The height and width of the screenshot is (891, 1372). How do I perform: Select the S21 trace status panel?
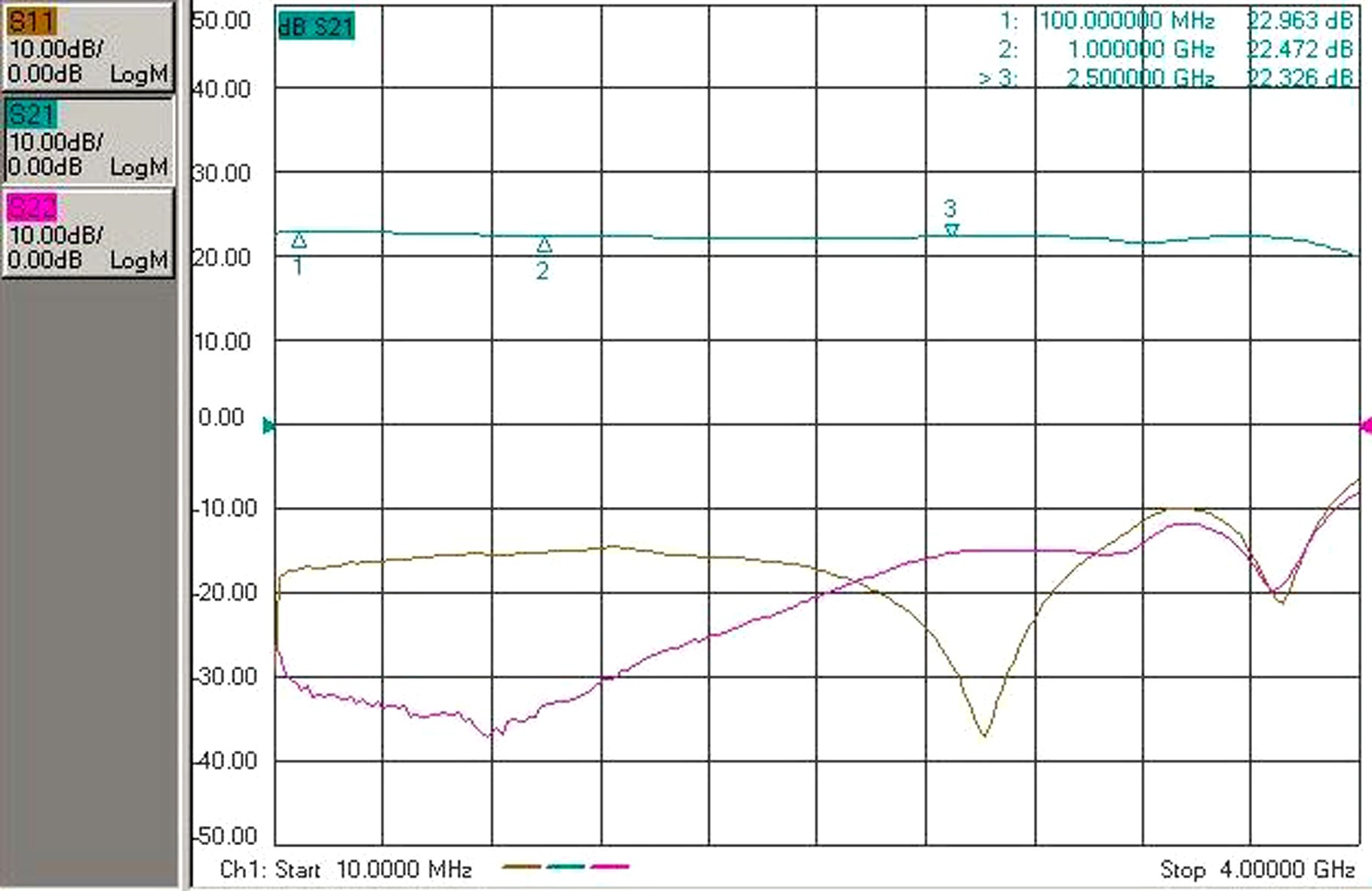[x=87, y=142]
